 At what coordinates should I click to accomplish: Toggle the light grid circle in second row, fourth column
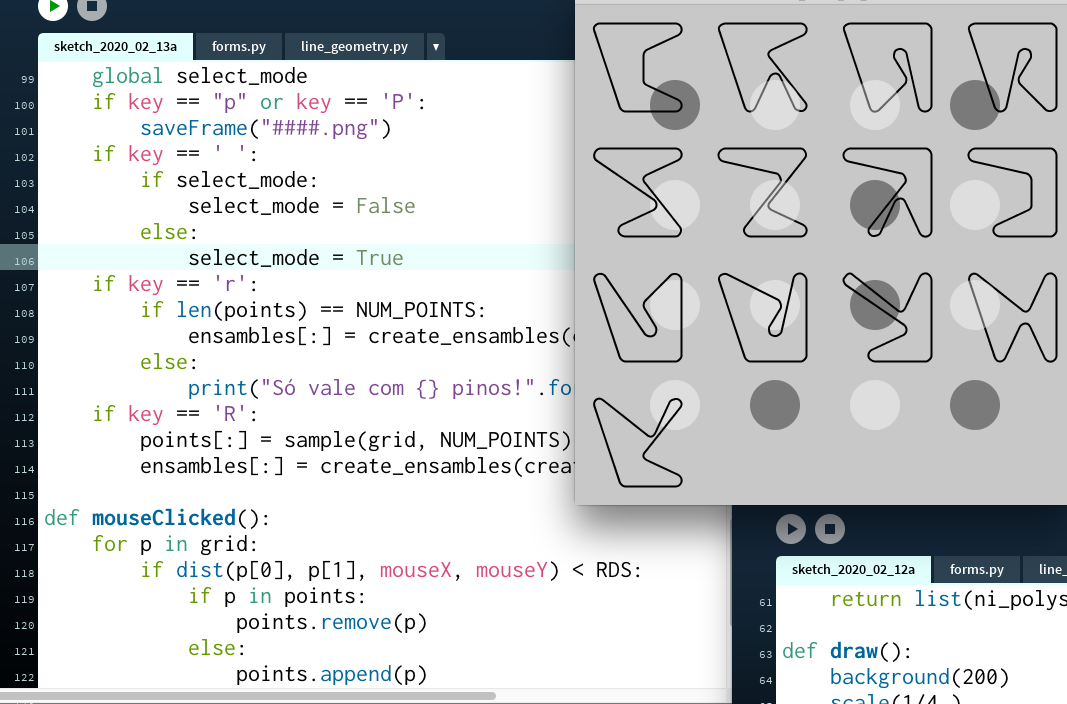point(975,205)
